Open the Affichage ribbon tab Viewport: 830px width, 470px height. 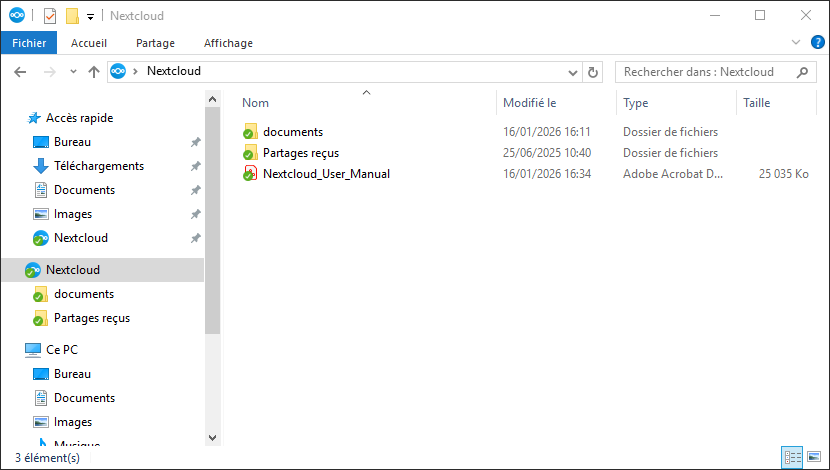pos(228,43)
